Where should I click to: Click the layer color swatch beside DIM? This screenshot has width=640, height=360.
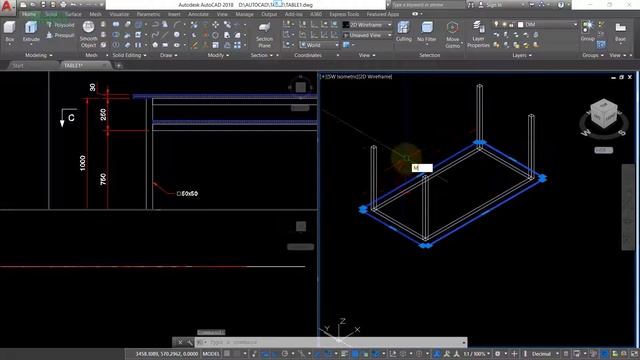[520, 25]
